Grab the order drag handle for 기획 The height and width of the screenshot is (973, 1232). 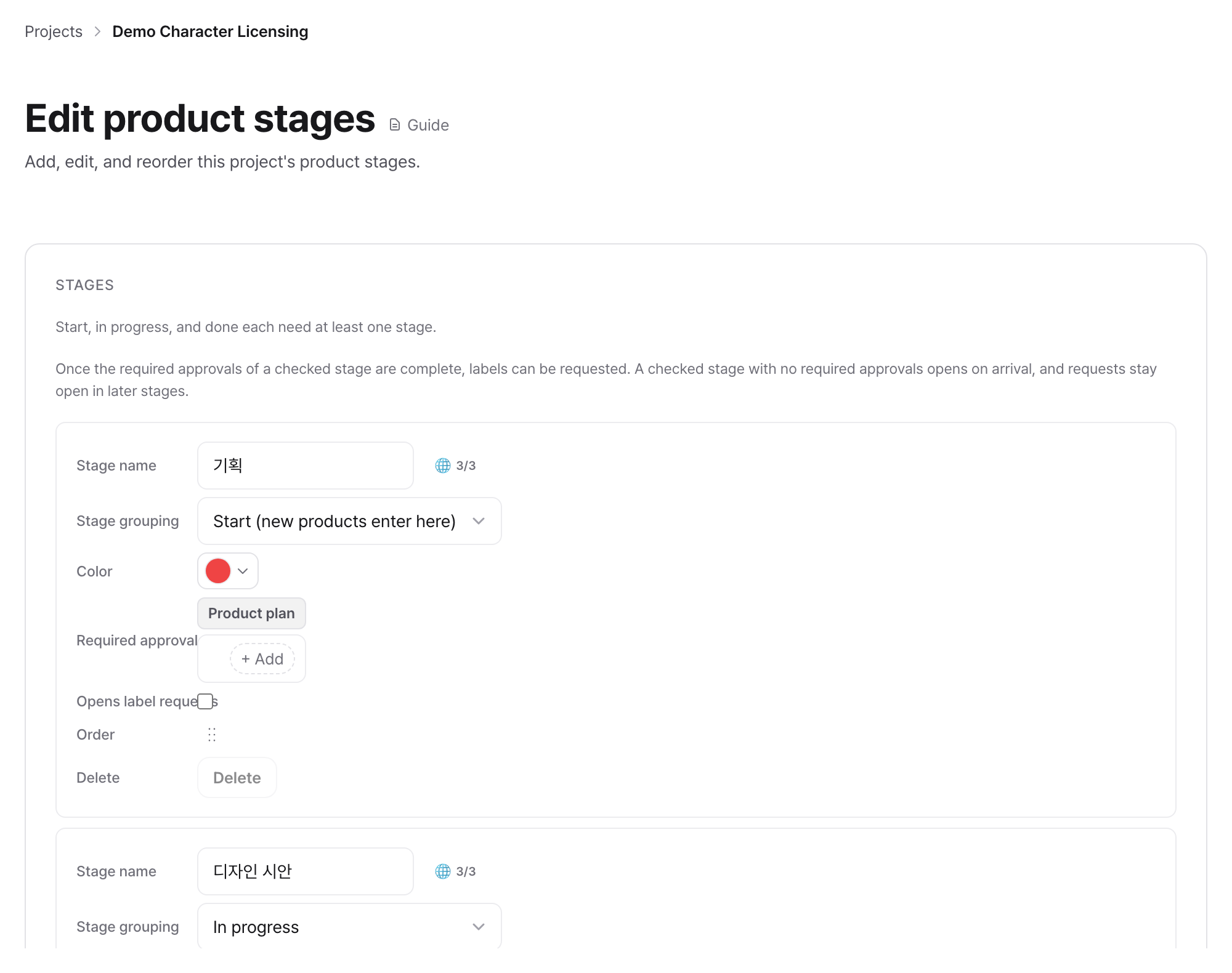212,735
